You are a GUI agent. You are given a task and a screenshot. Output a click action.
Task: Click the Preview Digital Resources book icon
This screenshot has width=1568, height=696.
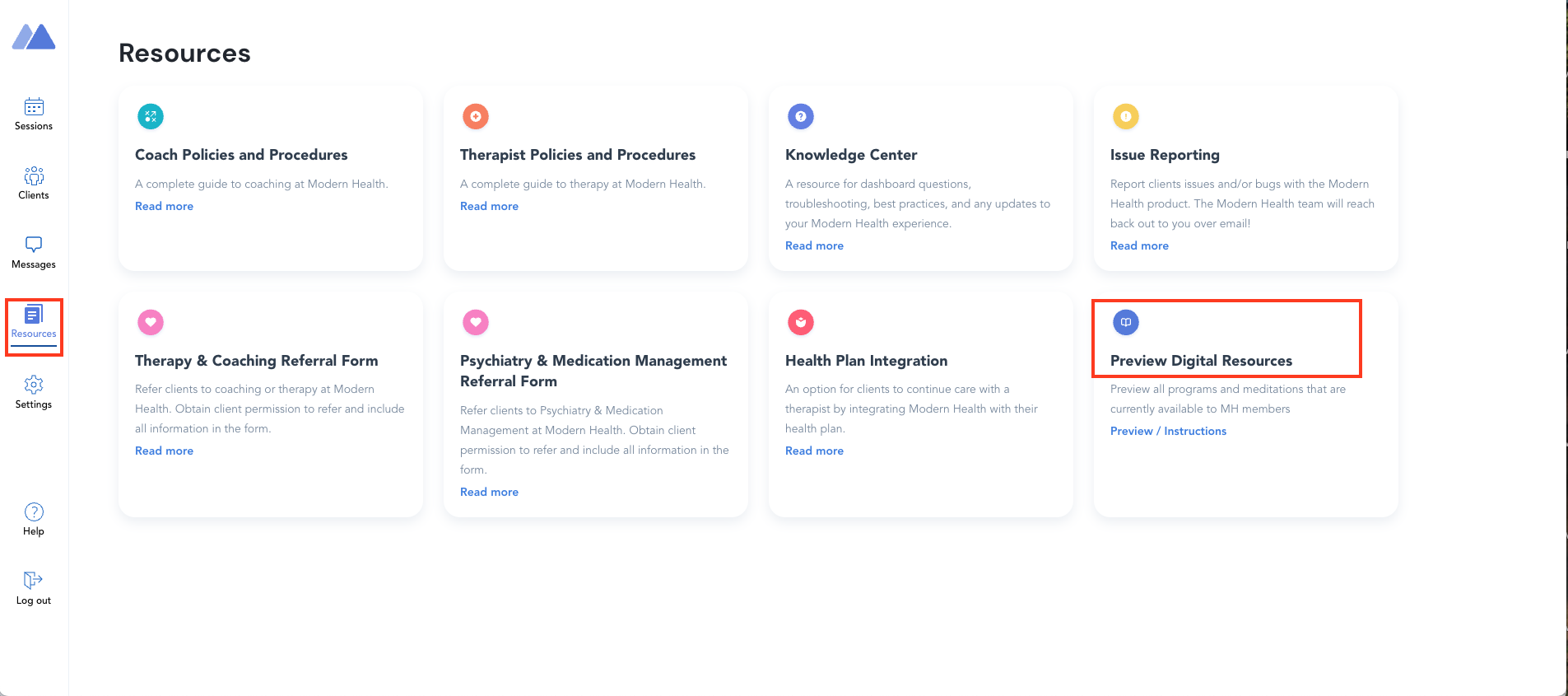tap(1126, 322)
